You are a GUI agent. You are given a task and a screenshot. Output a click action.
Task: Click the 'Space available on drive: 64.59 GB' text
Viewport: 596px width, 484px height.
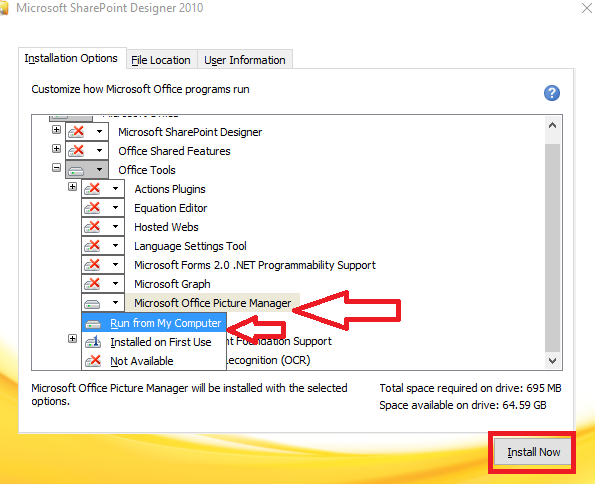(x=463, y=405)
